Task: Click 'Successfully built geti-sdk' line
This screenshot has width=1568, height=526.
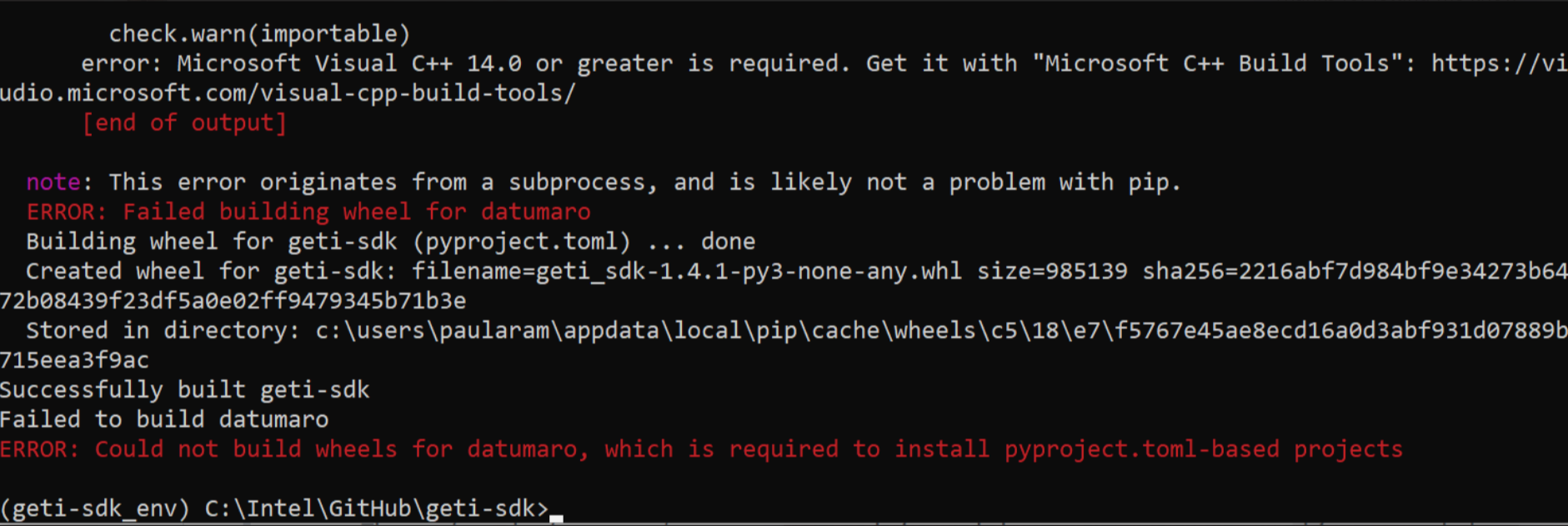Action: tap(185, 390)
